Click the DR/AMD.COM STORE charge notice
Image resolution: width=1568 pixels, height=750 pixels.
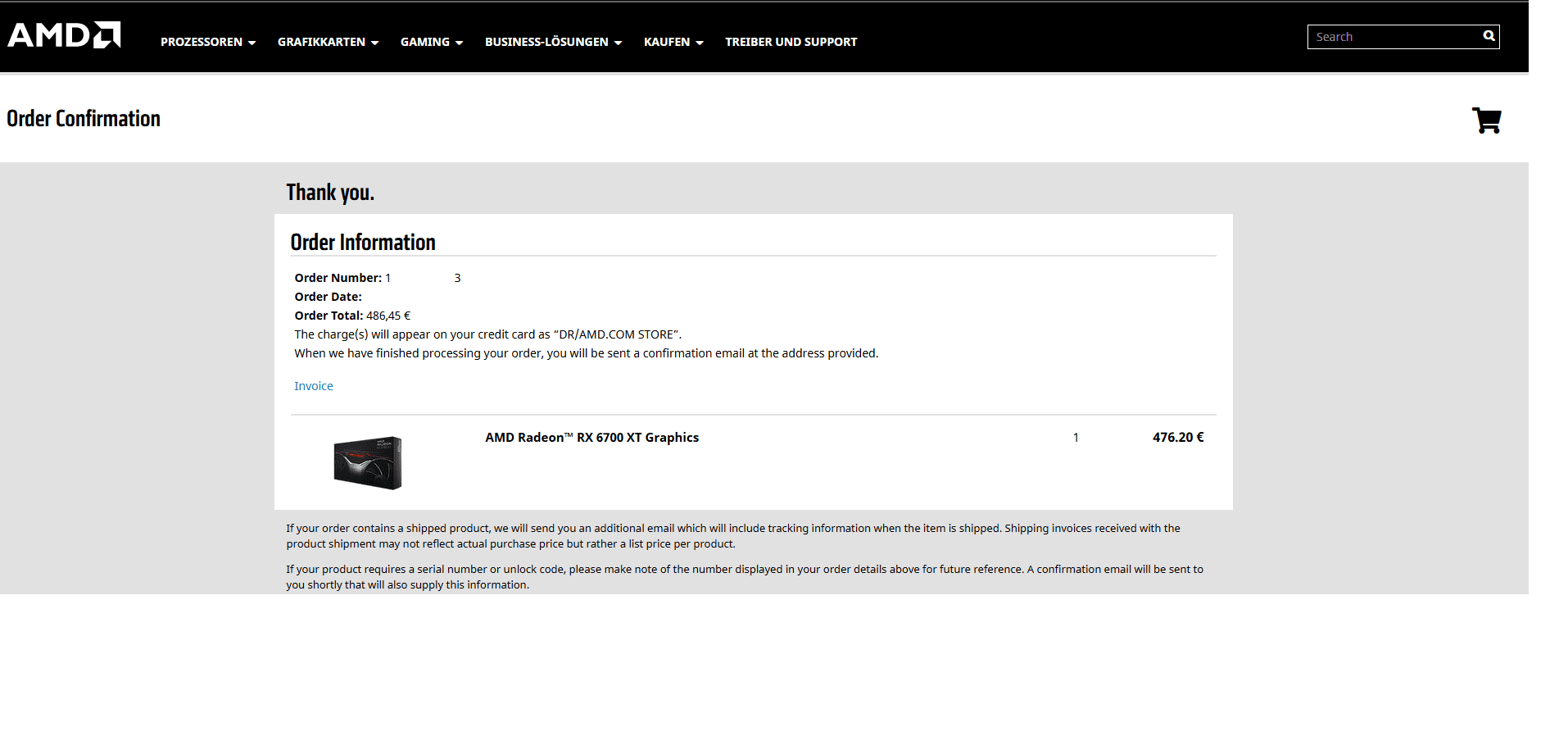click(x=488, y=334)
